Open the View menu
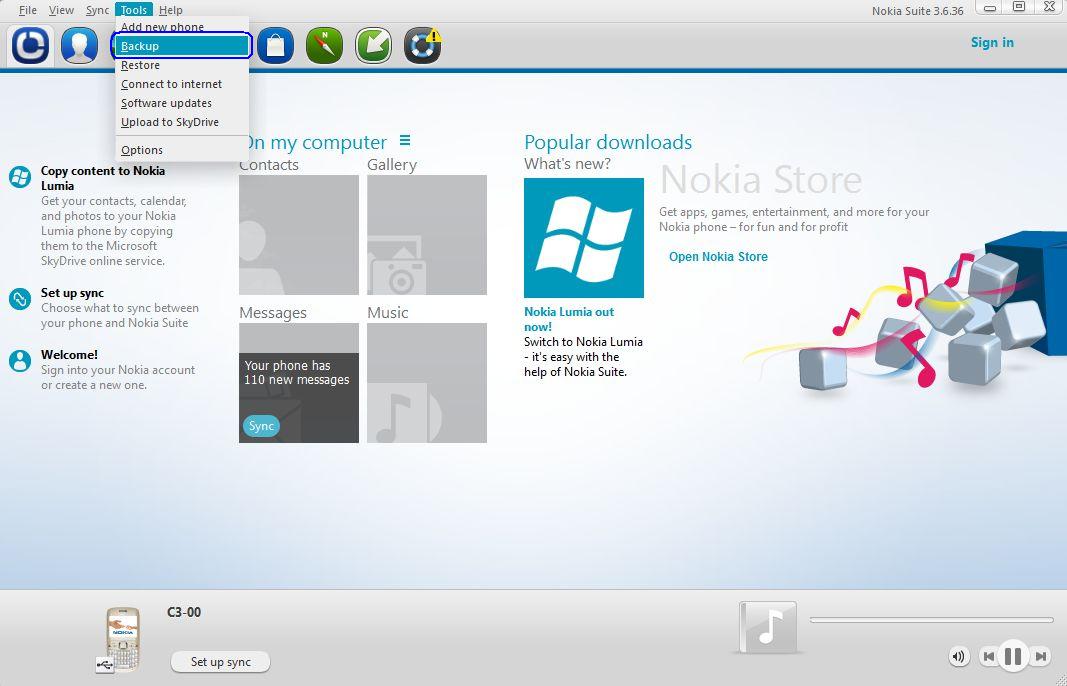Image resolution: width=1067 pixels, height=686 pixels. [61, 10]
